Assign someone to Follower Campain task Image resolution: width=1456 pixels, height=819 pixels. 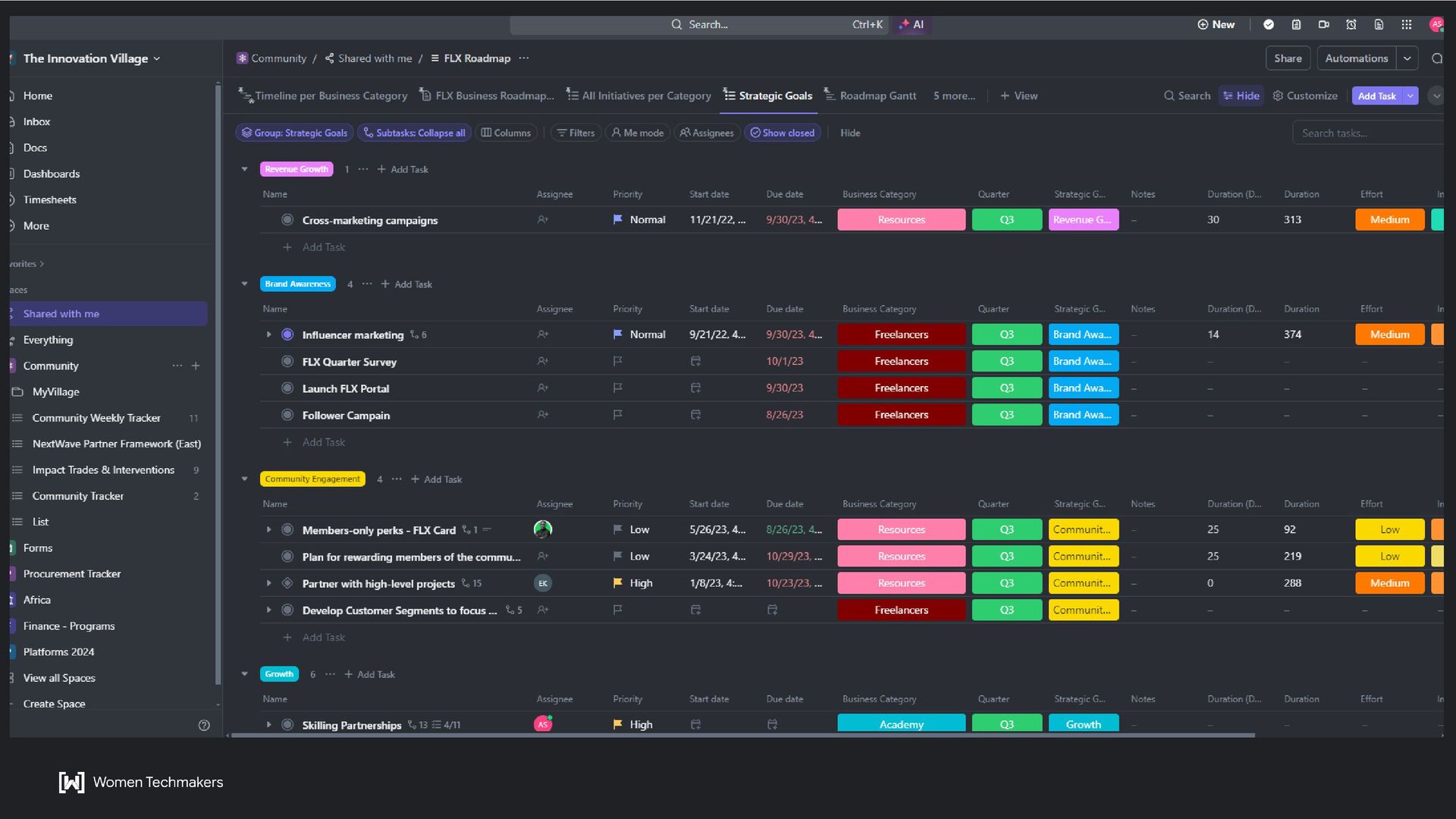coord(543,415)
